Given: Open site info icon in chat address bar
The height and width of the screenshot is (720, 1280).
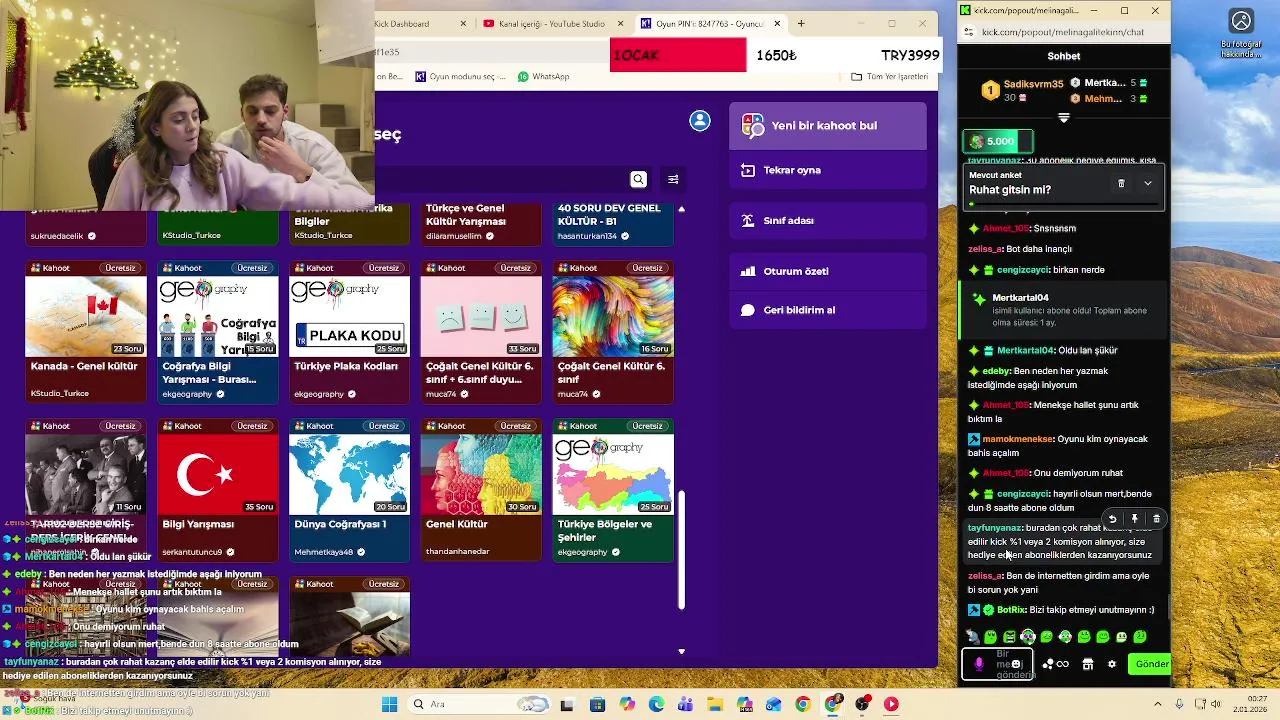Looking at the screenshot, I should pyautogui.click(x=967, y=32).
